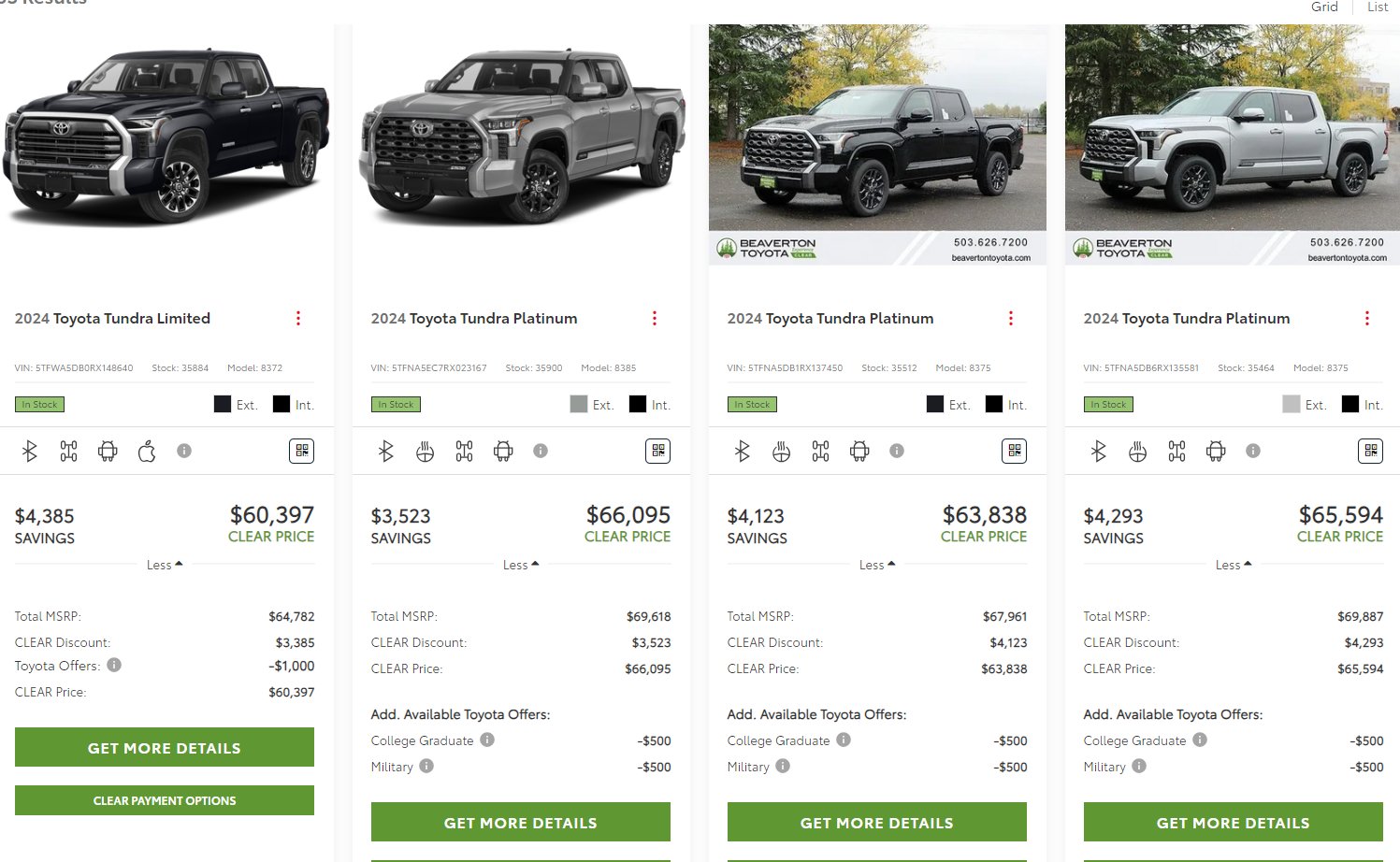Click Toyota Offers info icon
Image resolution: width=1400 pixels, height=862 pixels.
point(114,666)
